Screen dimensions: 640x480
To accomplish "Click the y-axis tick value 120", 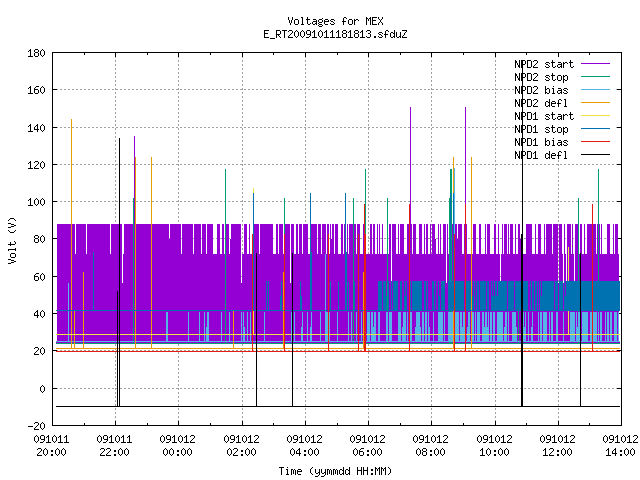I will tap(36, 165).
